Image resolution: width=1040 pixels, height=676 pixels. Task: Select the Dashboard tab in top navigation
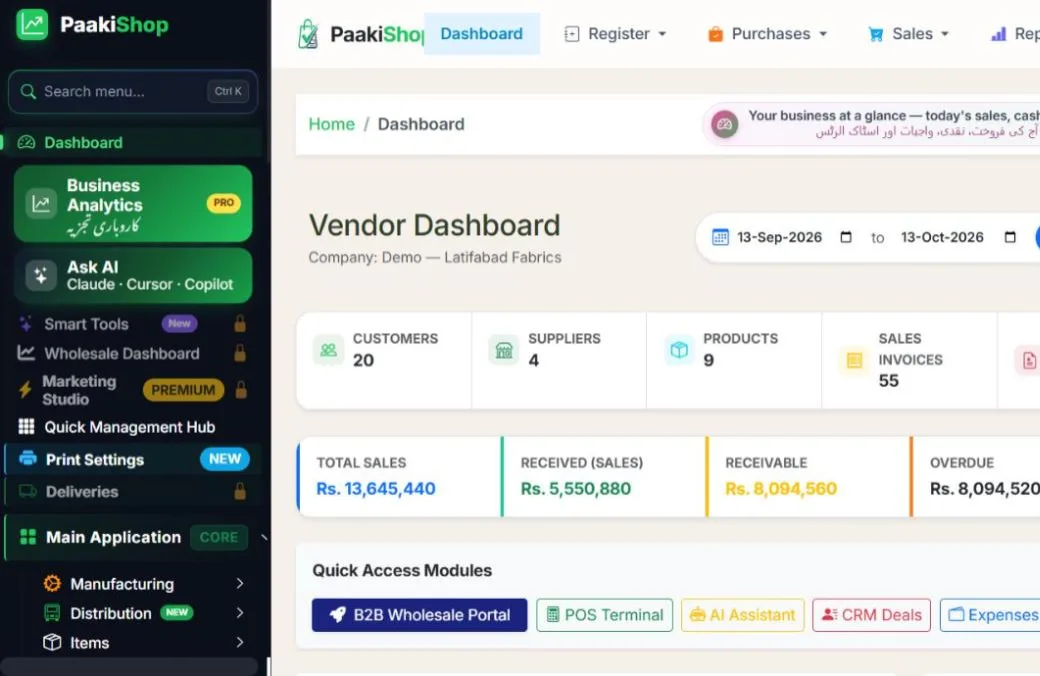click(x=482, y=34)
